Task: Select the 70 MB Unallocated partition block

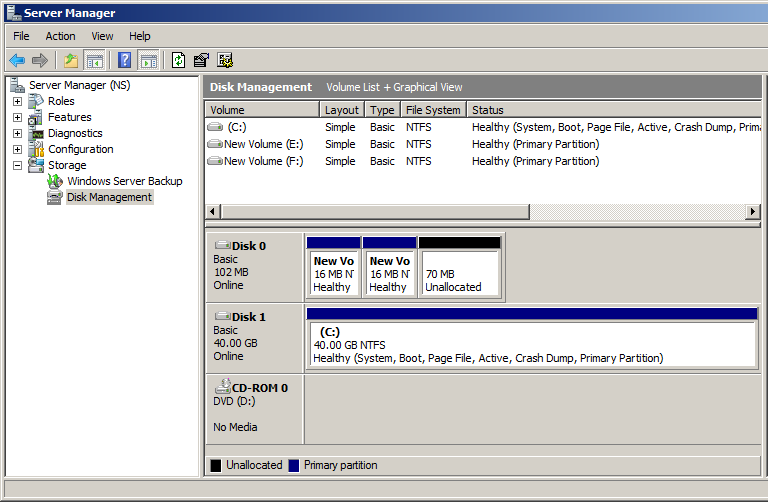Action: [459, 273]
